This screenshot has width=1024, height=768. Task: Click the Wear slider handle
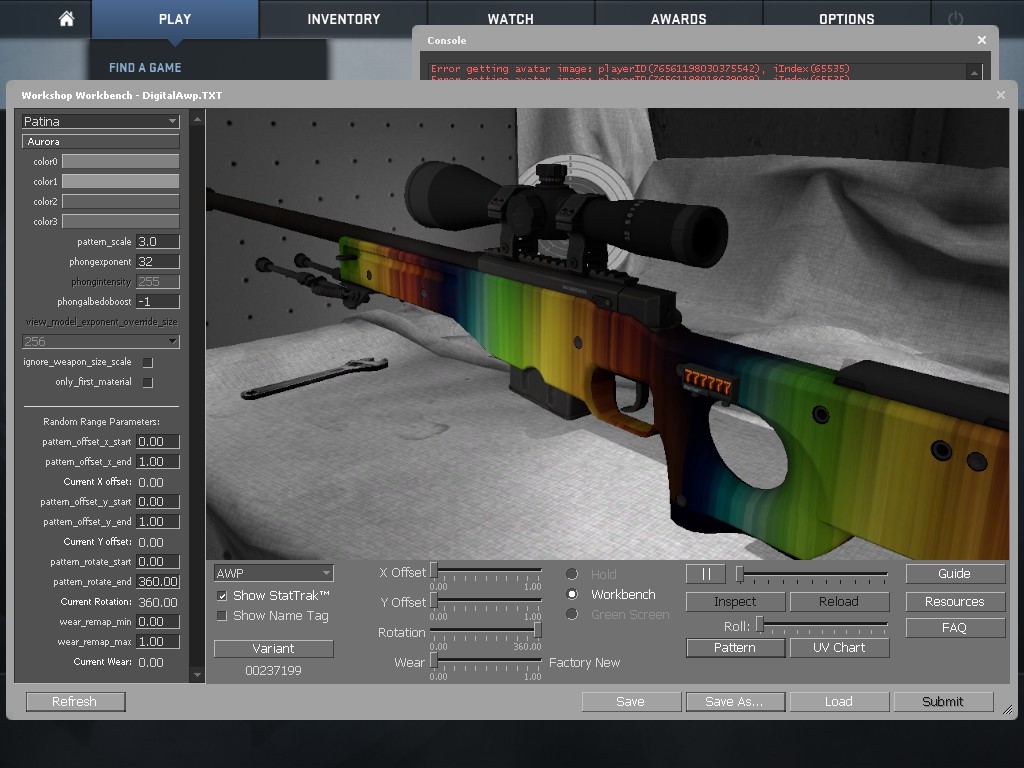coord(434,660)
